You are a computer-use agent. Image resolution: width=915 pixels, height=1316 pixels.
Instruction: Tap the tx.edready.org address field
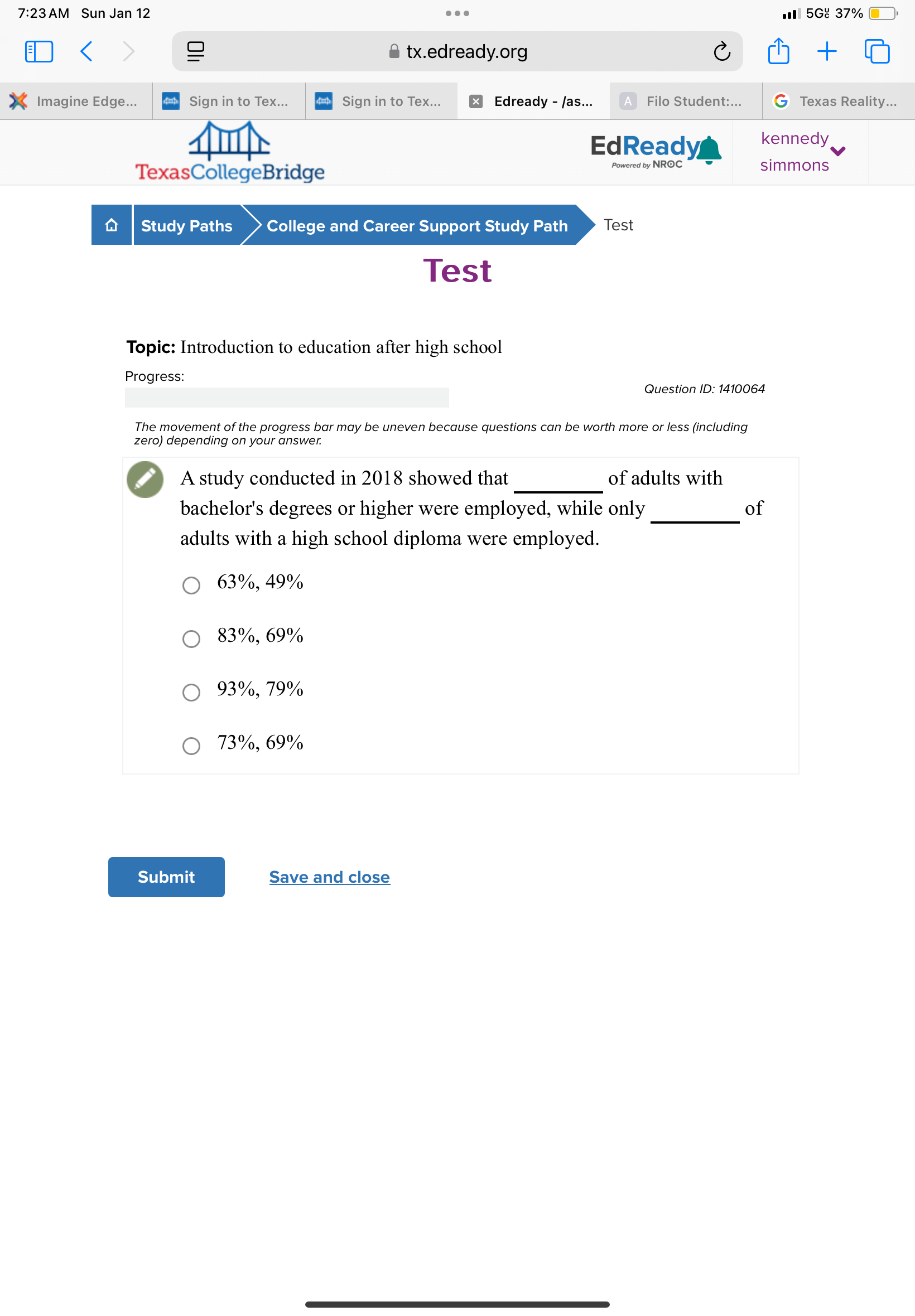point(457,51)
